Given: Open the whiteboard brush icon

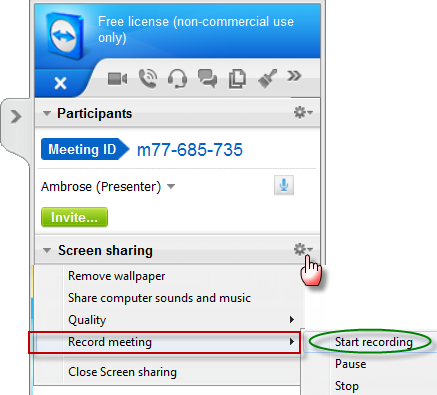Looking at the screenshot, I should pos(267,79).
